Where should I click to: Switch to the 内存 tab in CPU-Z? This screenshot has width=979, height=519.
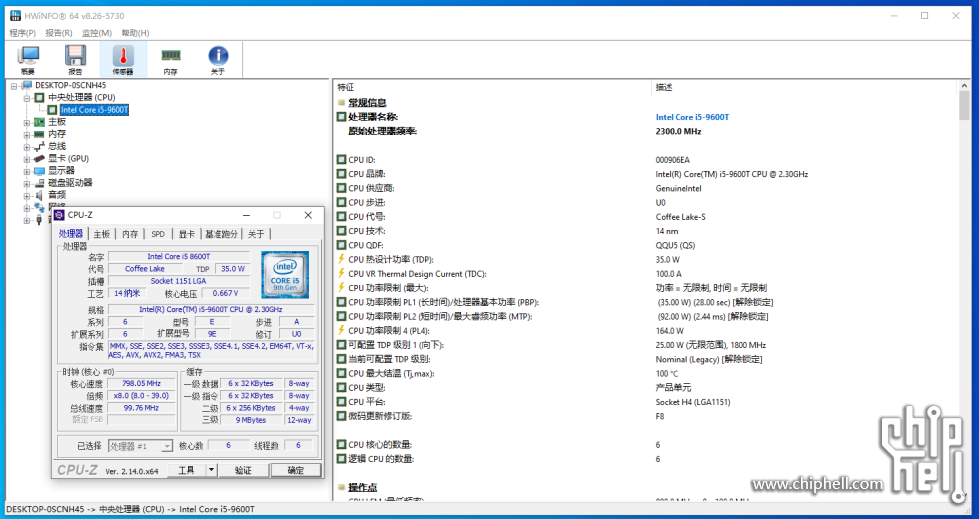click(130, 234)
